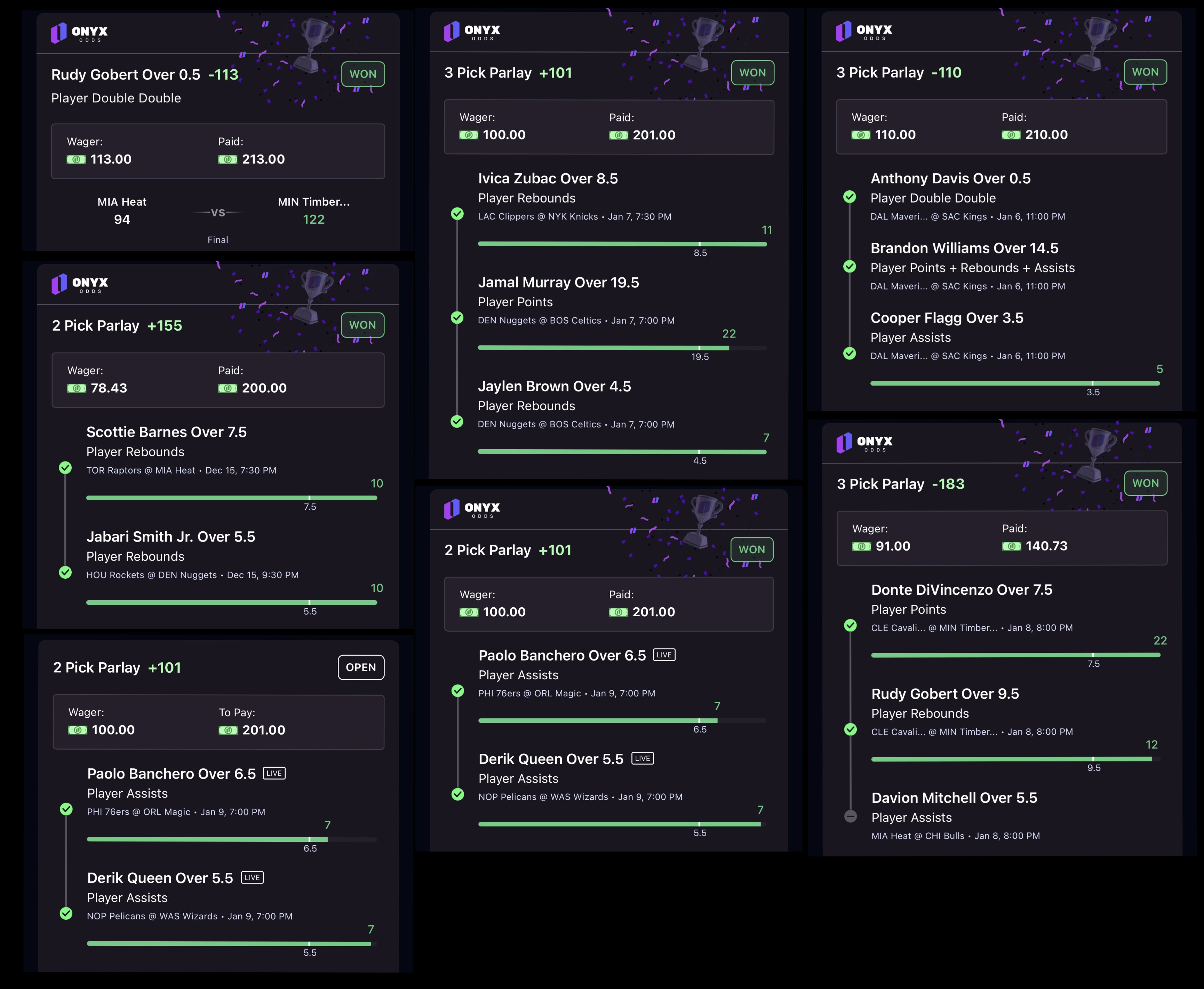
Task: Click the green checkmark beside Jamal Murray Over 19.5
Action: [x=457, y=317]
